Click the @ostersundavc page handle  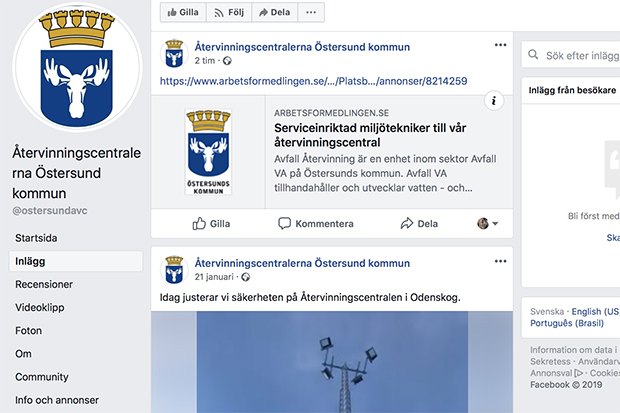point(50,211)
